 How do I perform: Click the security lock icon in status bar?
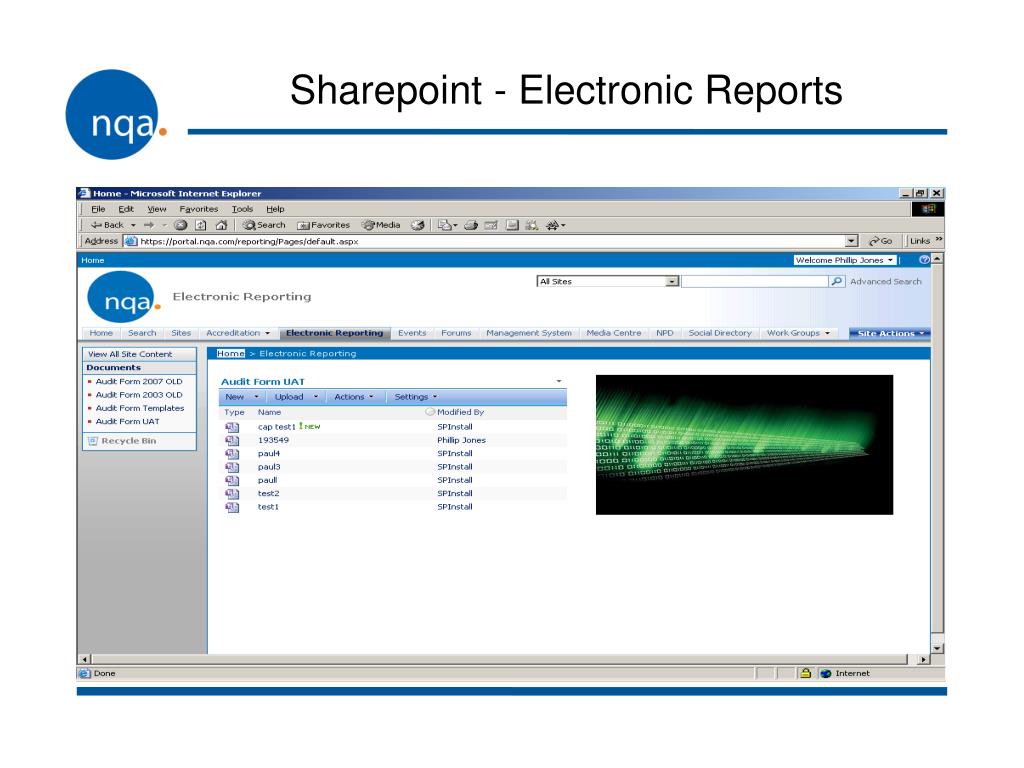805,673
